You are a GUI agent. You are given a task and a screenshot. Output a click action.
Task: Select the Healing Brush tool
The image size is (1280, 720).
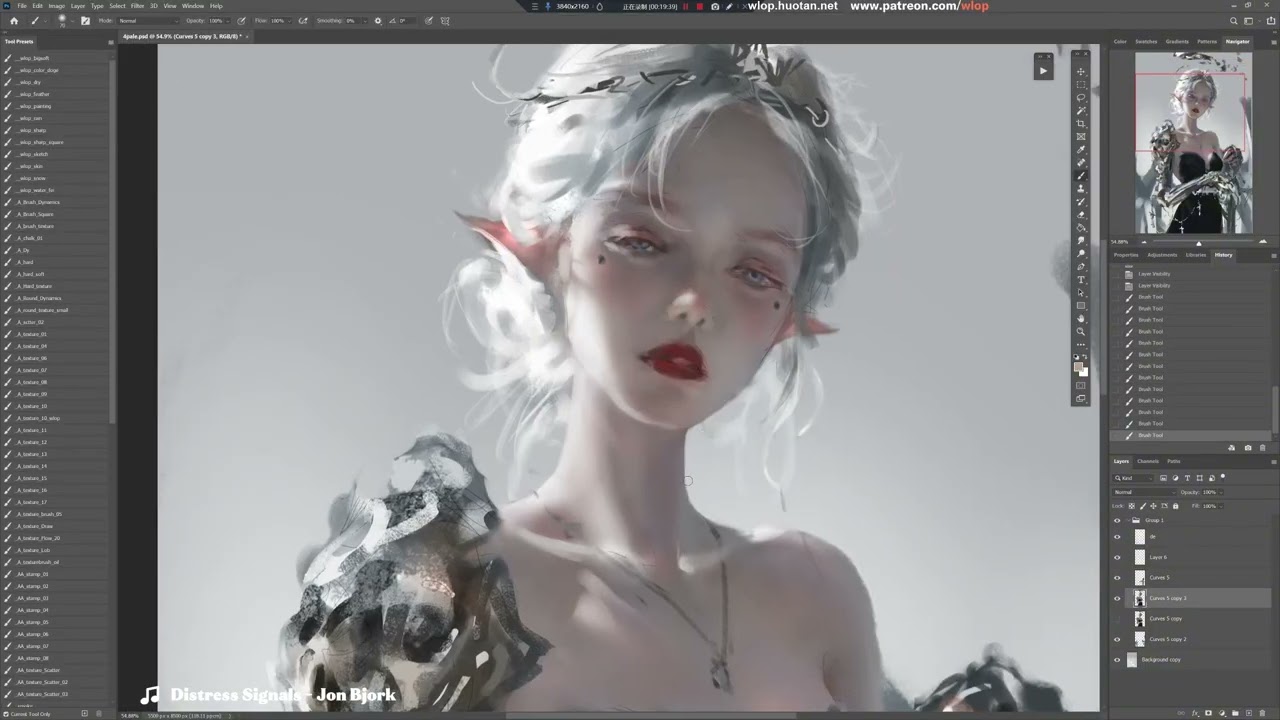pyautogui.click(x=1081, y=163)
